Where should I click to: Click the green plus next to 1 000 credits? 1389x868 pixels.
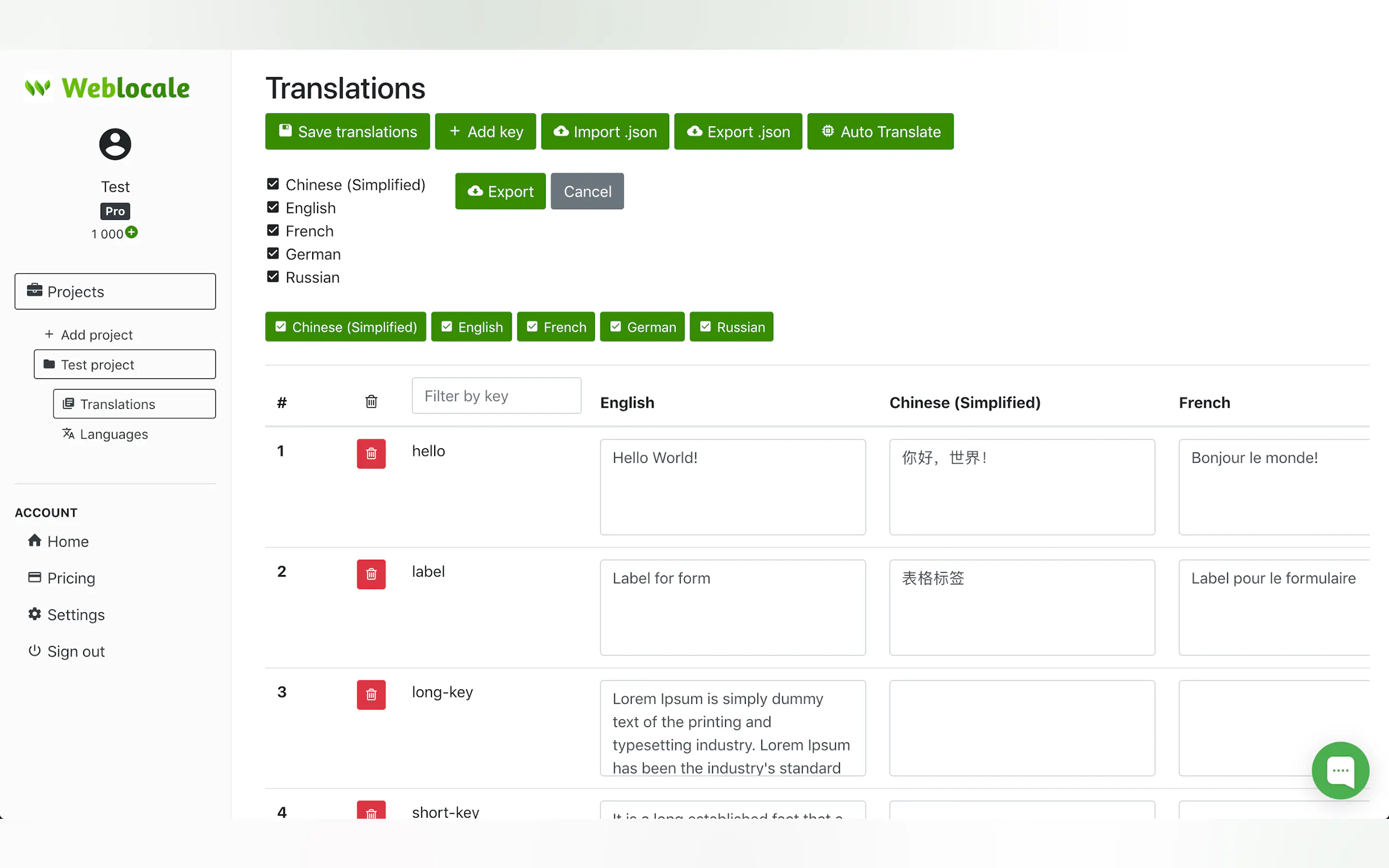131,232
